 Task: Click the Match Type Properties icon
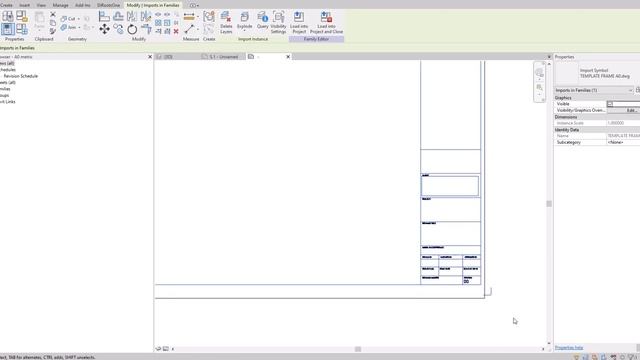click(x=53, y=31)
